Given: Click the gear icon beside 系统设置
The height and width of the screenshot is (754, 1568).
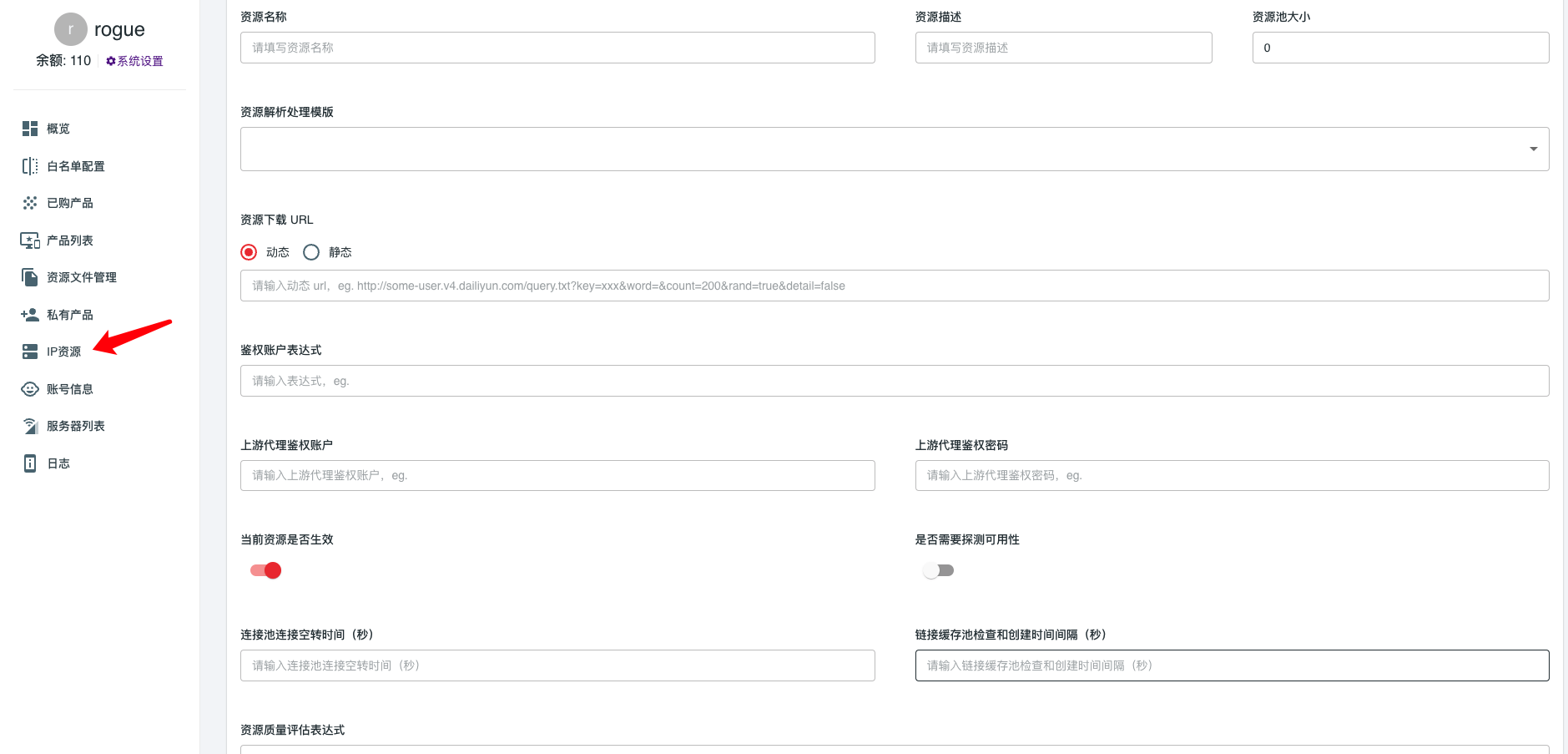Looking at the screenshot, I should 110,61.
